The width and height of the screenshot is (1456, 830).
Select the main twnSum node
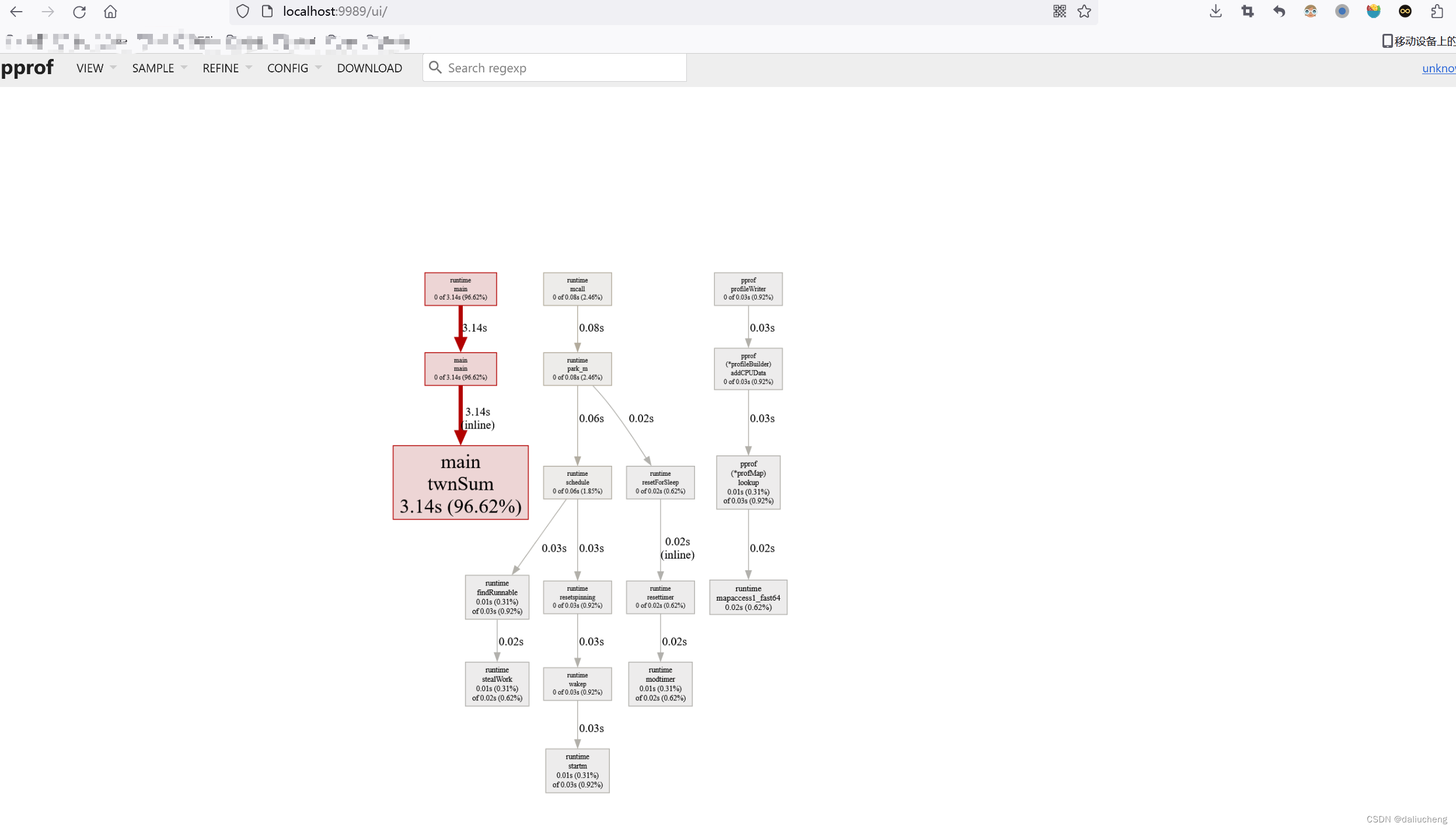point(460,483)
